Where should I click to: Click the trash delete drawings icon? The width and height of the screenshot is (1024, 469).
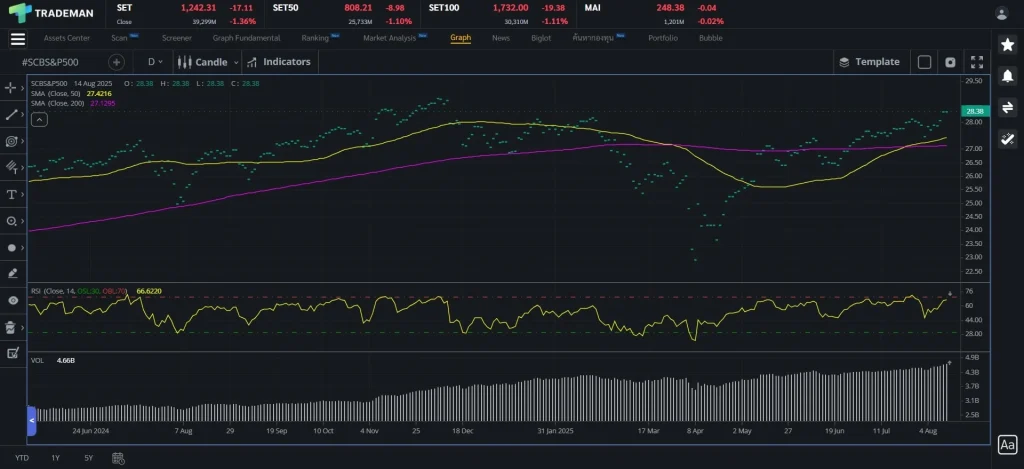tap(12, 326)
